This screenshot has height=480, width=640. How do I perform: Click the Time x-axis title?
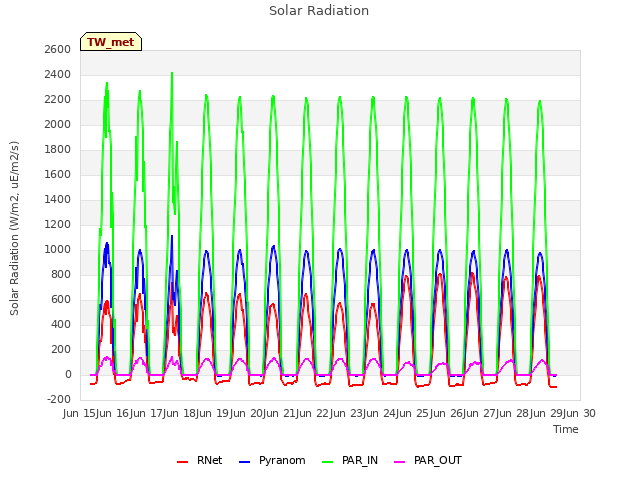pyautogui.click(x=565, y=429)
